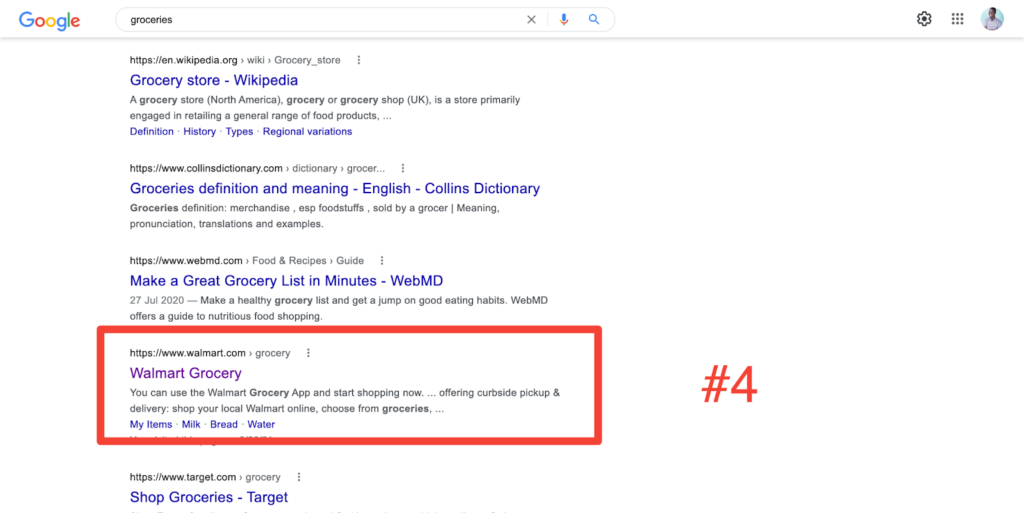The image size is (1024, 513).
Task: Click the www.target.com URL breadcrumb
Action: click(x=205, y=477)
